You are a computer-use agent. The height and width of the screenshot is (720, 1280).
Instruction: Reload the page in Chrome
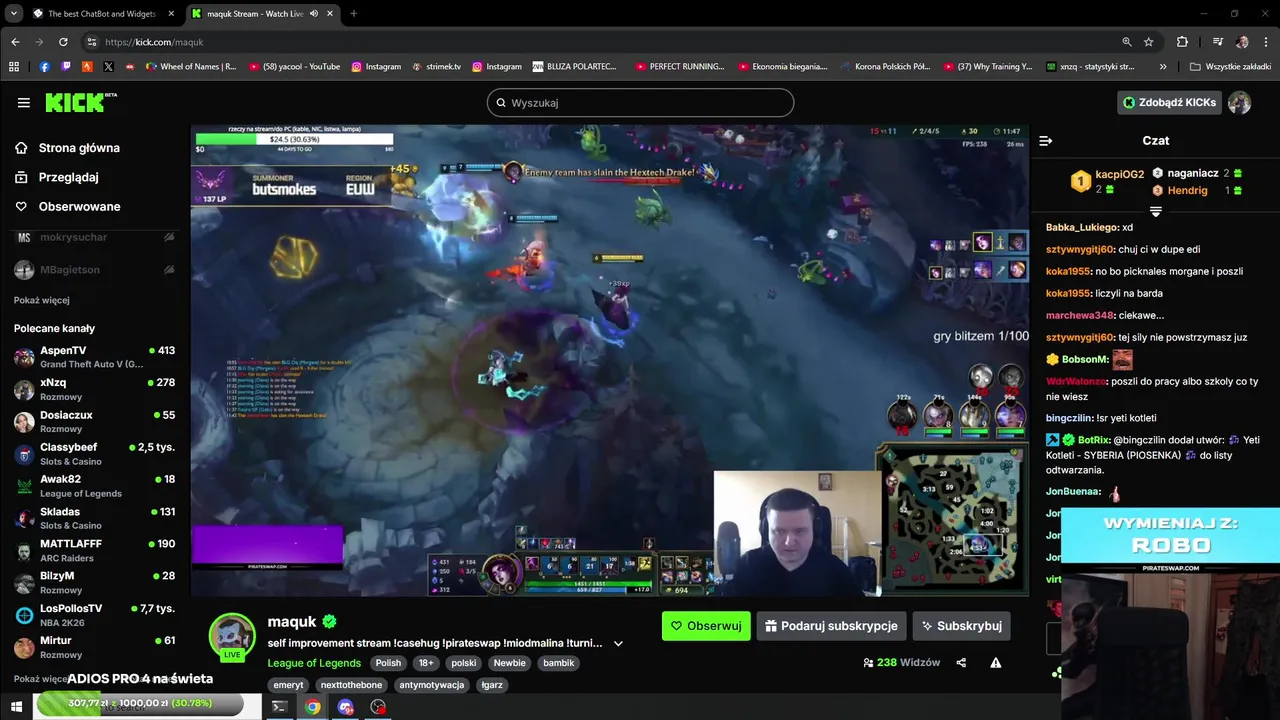click(63, 42)
